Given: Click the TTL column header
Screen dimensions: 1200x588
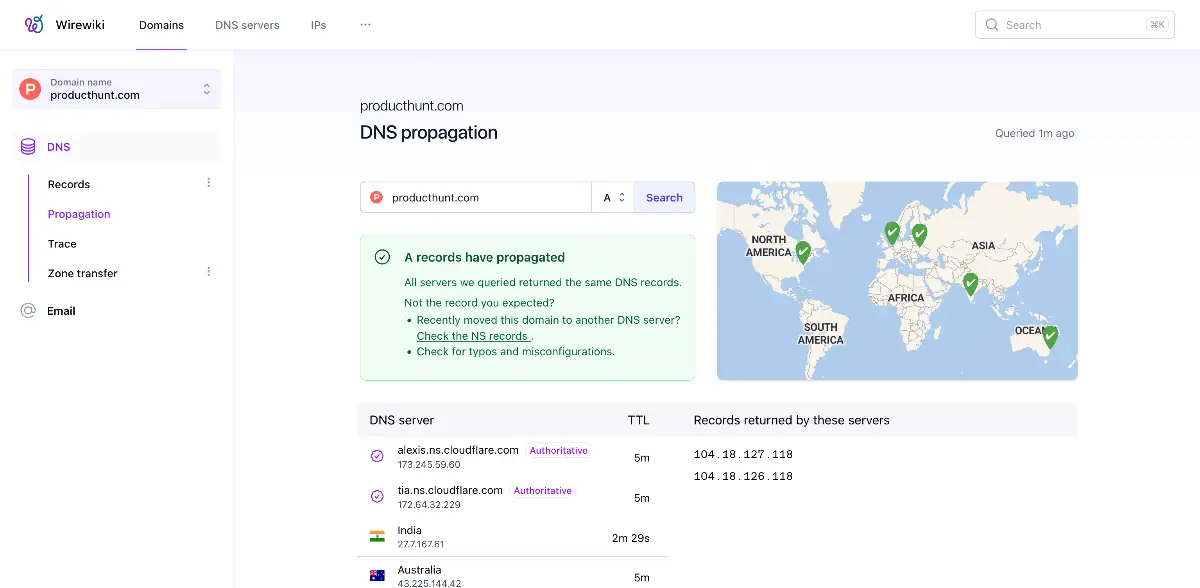Looking at the screenshot, I should coord(638,420).
